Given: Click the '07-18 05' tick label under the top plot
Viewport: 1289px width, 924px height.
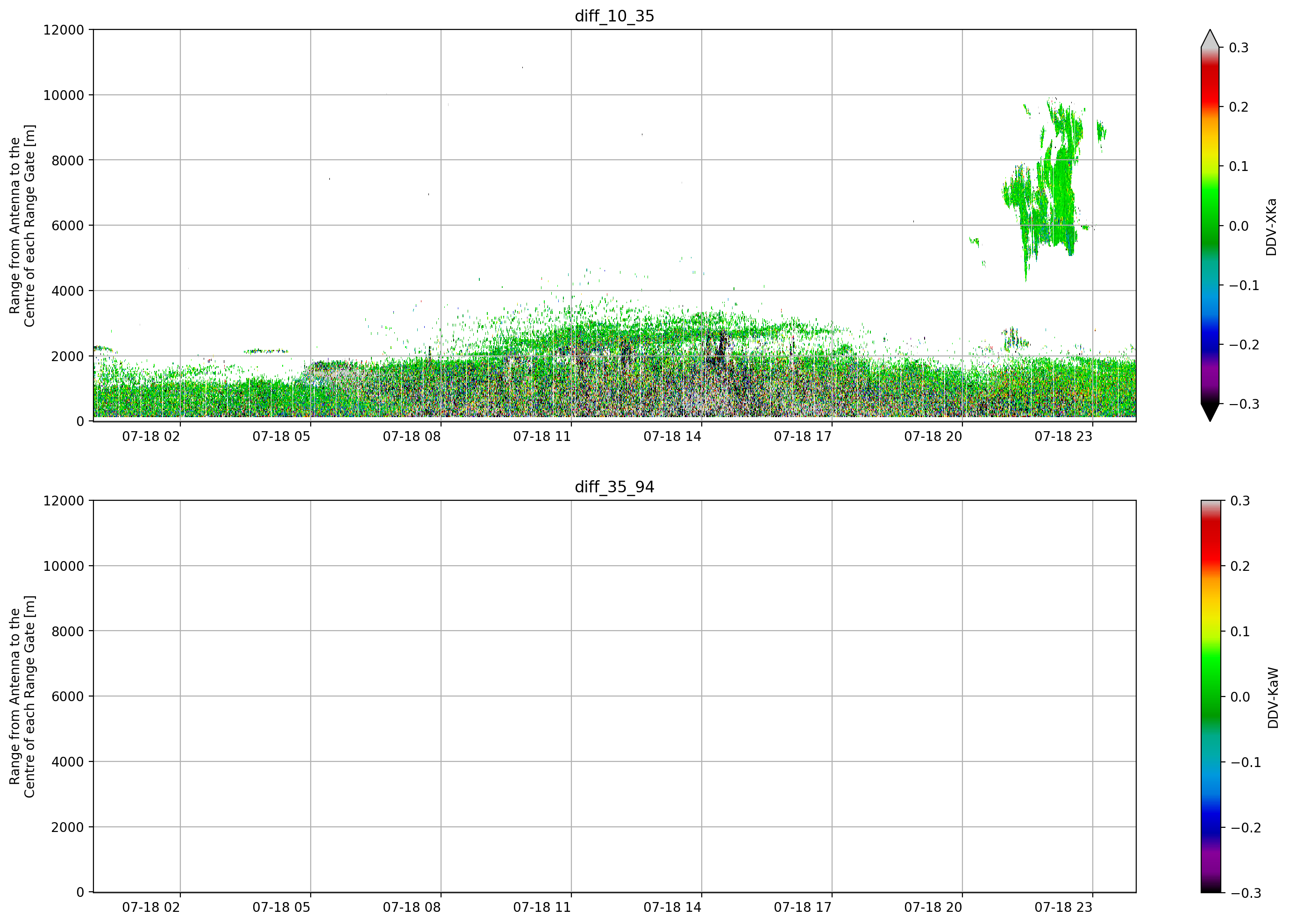Looking at the screenshot, I should coord(281,436).
